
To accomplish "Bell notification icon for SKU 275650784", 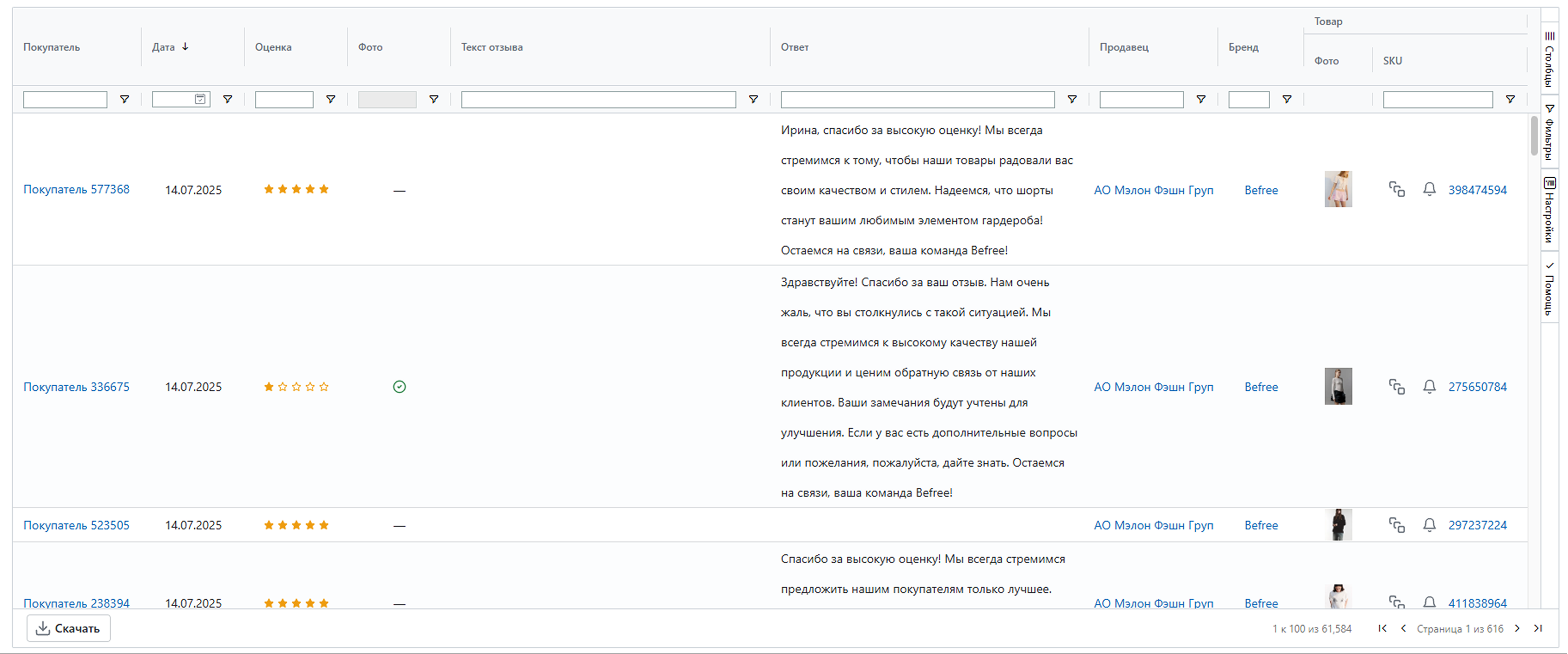I will pos(1429,387).
